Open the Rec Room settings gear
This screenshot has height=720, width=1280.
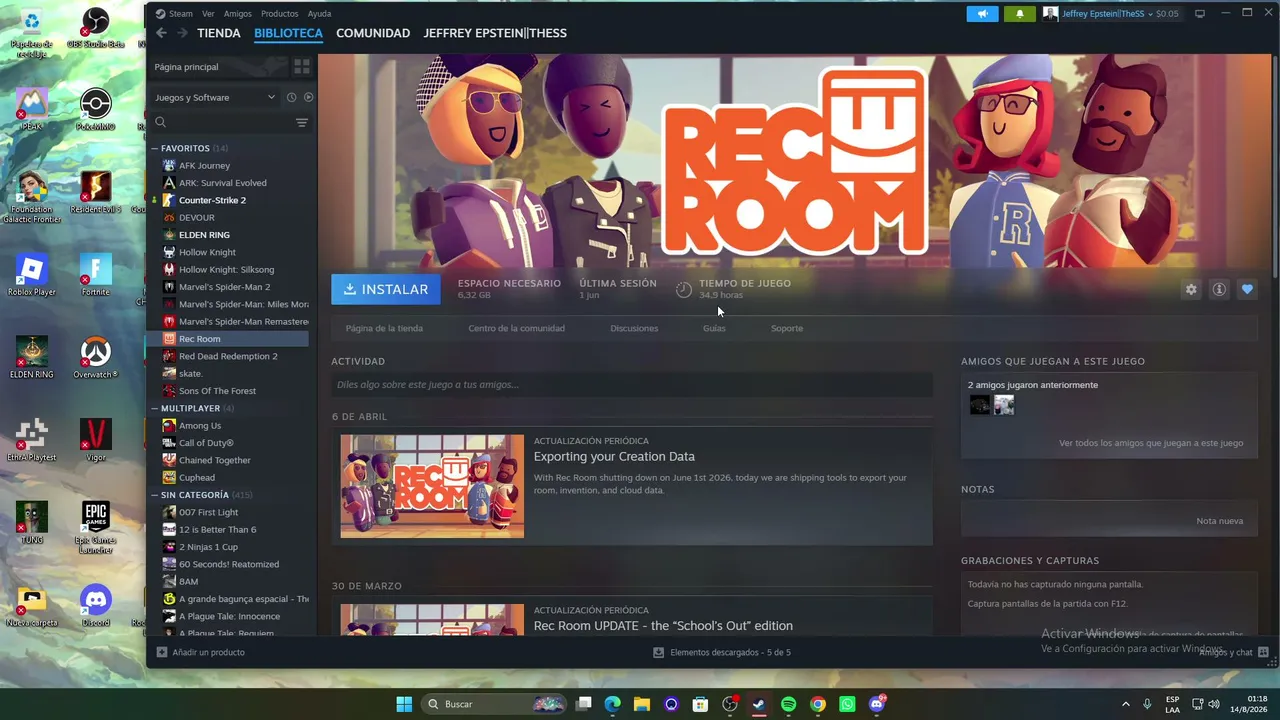[x=1191, y=289]
